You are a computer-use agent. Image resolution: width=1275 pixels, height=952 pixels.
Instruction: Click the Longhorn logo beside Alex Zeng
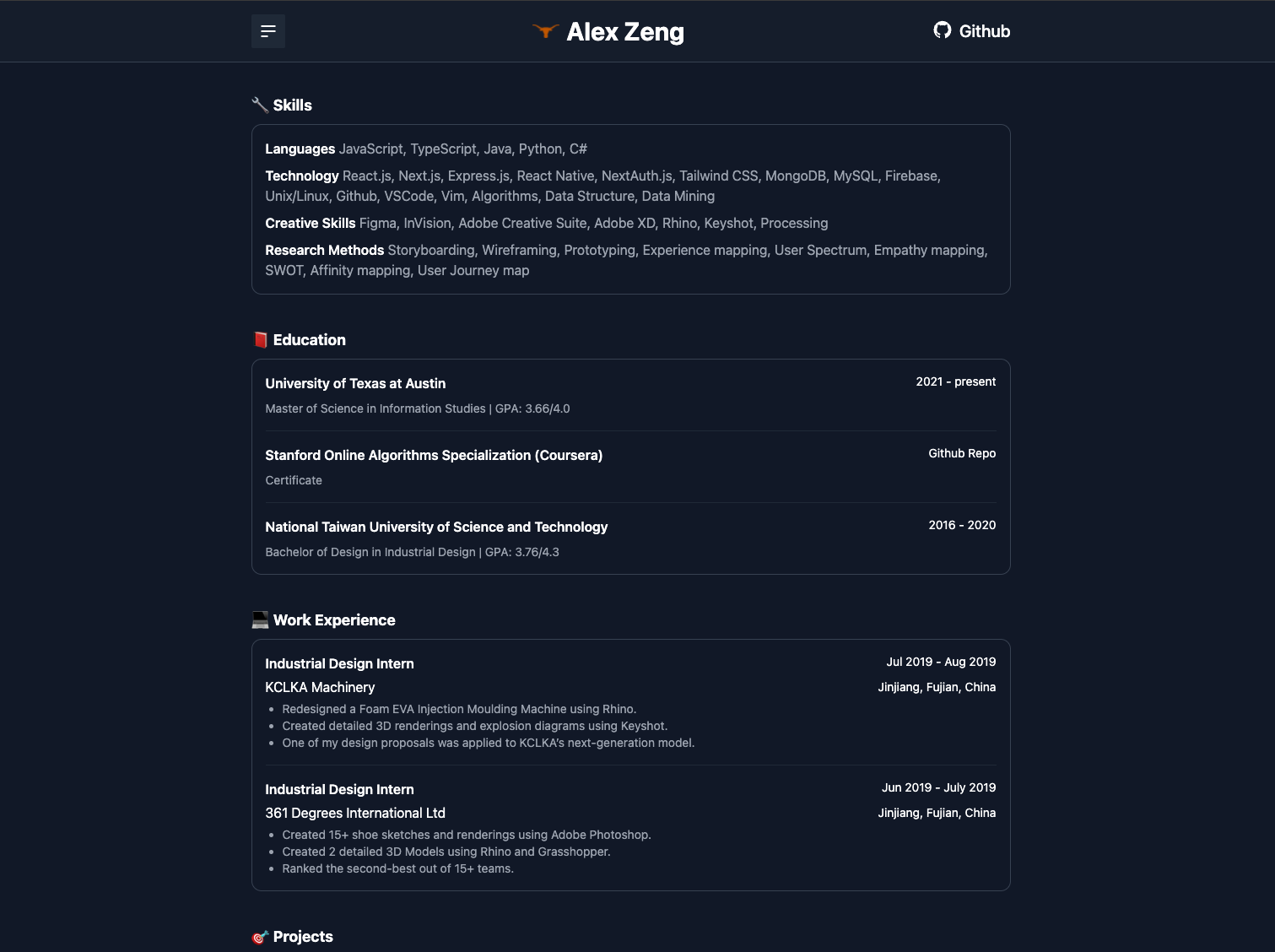pyautogui.click(x=547, y=32)
